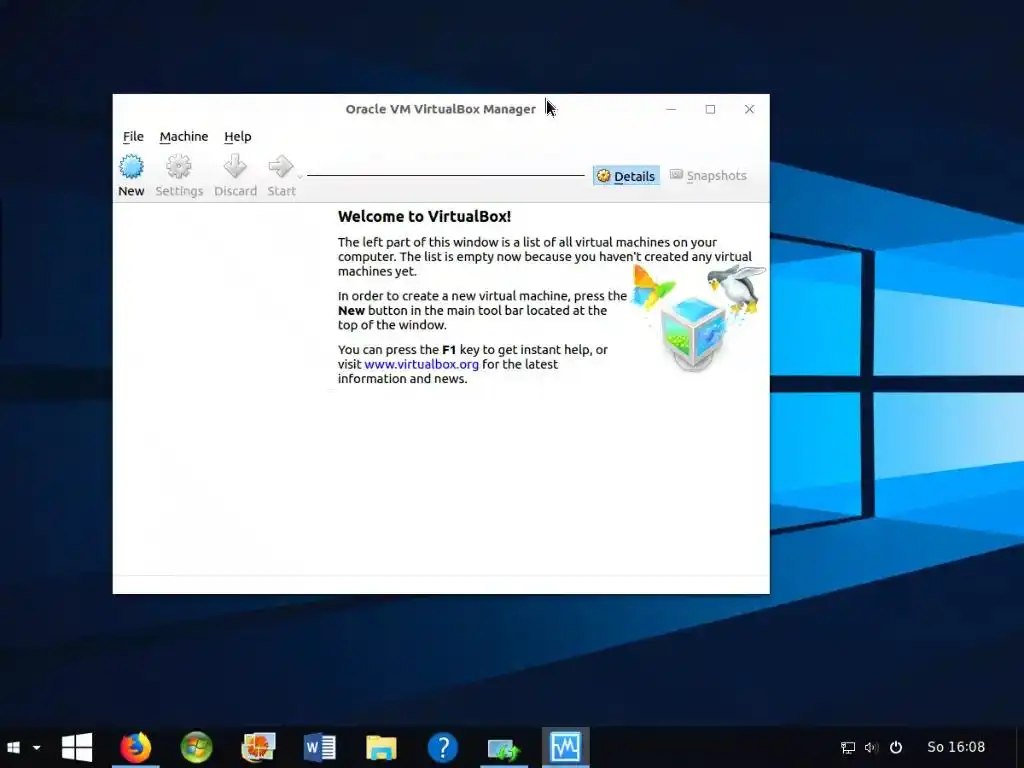Image resolution: width=1024 pixels, height=768 pixels.
Task: Click the Welcome to VirtualBox! heading
Action: pyautogui.click(x=424, y=216)
